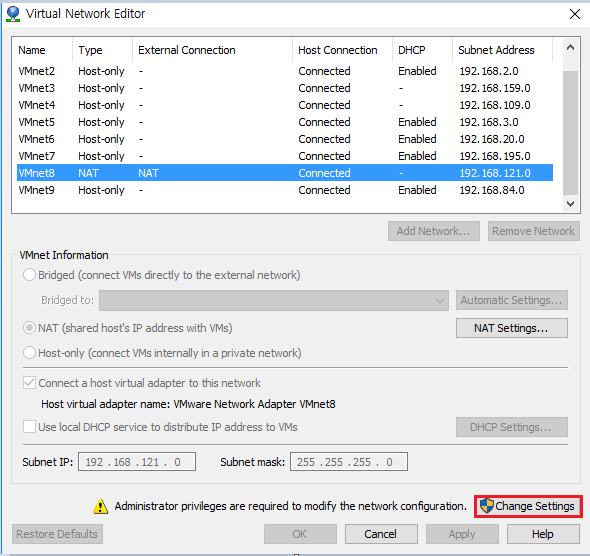Click the Remove Network button
The width and height of the screenshot is (590, 556).
pyautogui.click(x=534, y=231)
